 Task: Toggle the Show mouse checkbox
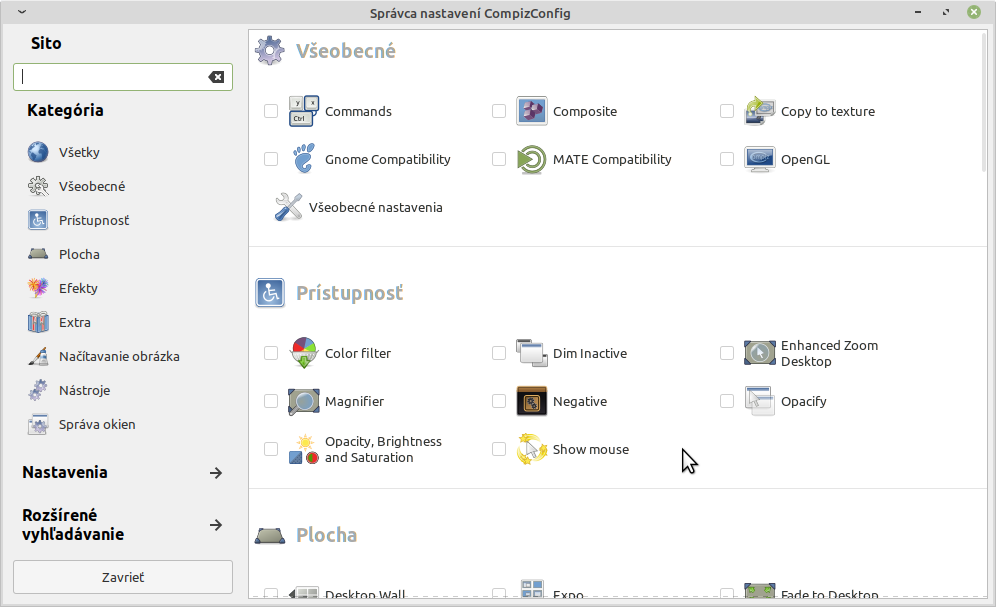coord(499,450)
